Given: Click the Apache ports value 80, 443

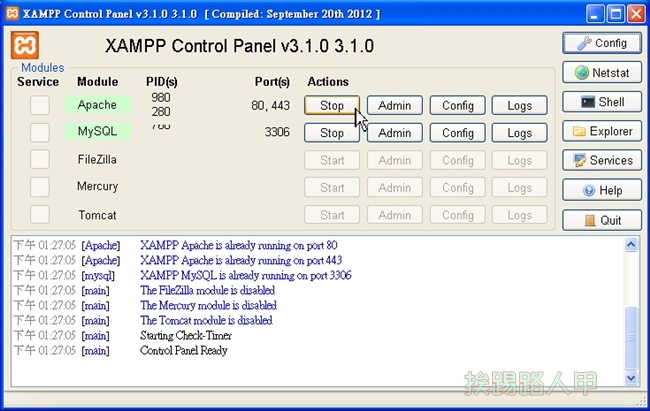Looking at the screenshot, I should 270,105.
